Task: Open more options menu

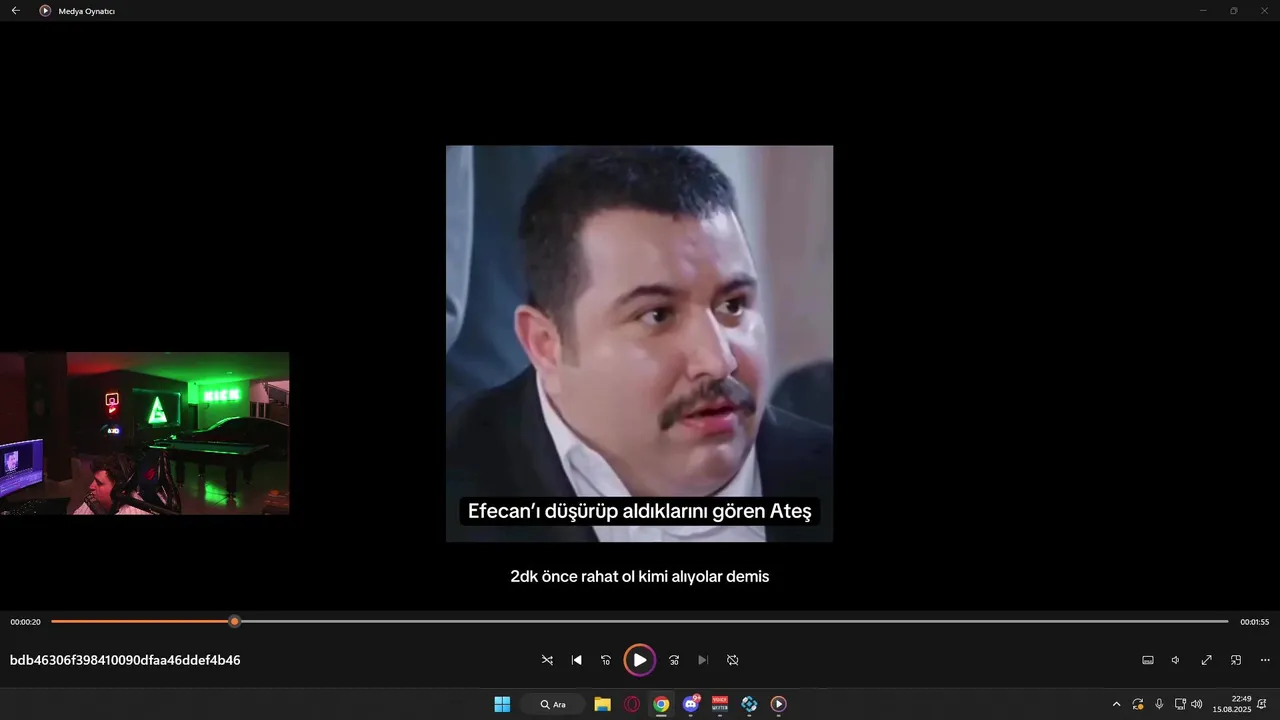Action: click(x=1265, y=660)
